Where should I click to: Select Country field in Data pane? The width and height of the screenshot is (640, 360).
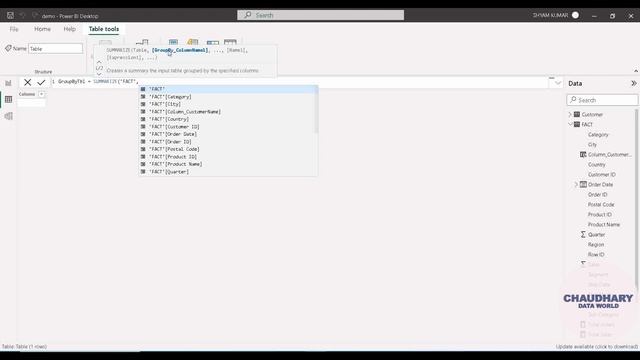(x=596, y=164)
